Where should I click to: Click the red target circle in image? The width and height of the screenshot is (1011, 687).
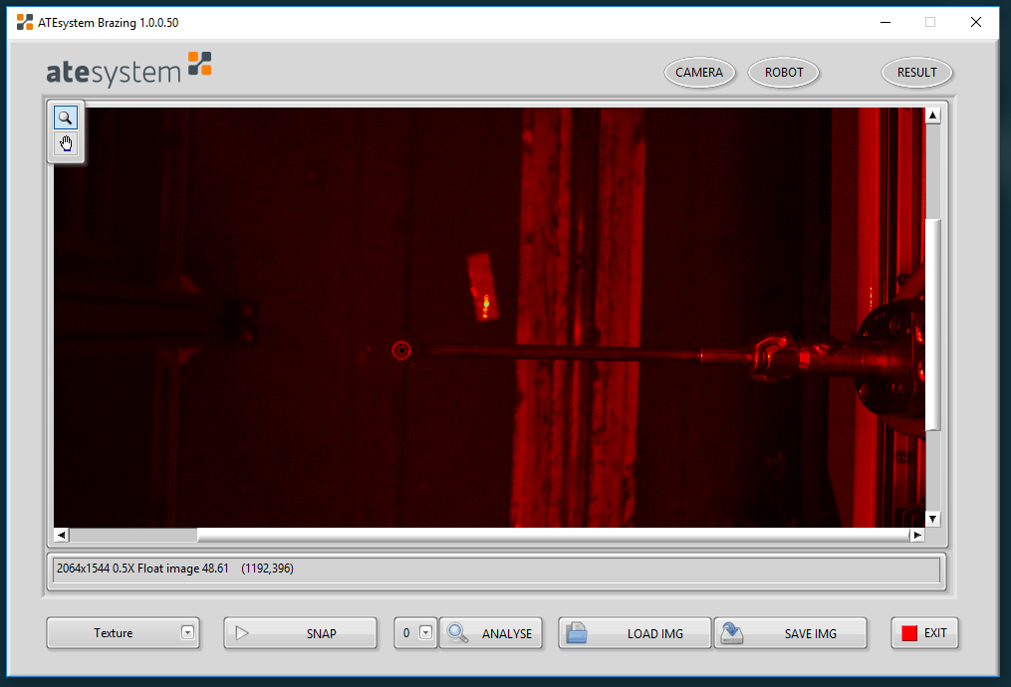coord(402,350)
